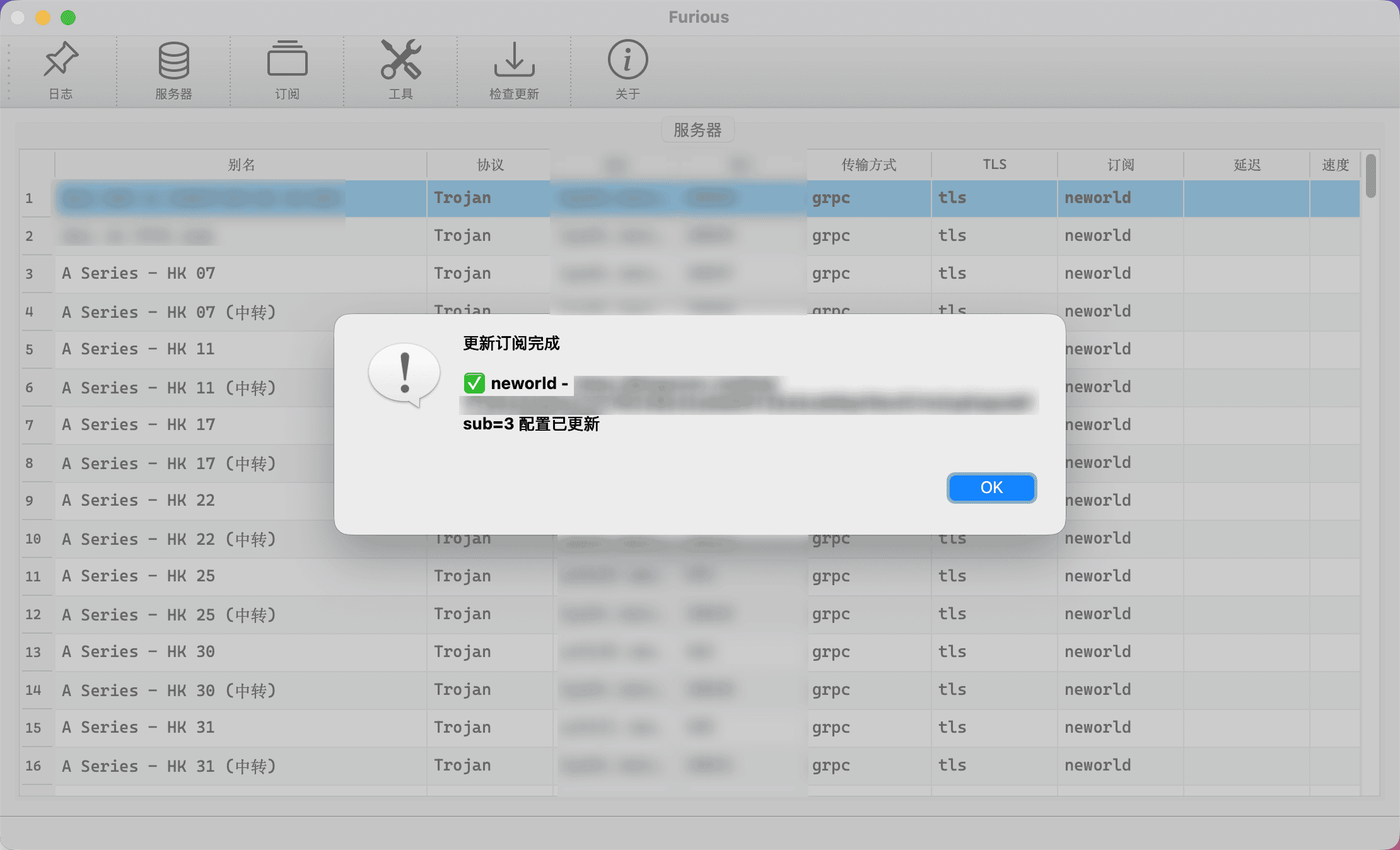The image size is (1400, 850).
Task: Sort by the 延迟 column header
Action: pos(1247,165)
